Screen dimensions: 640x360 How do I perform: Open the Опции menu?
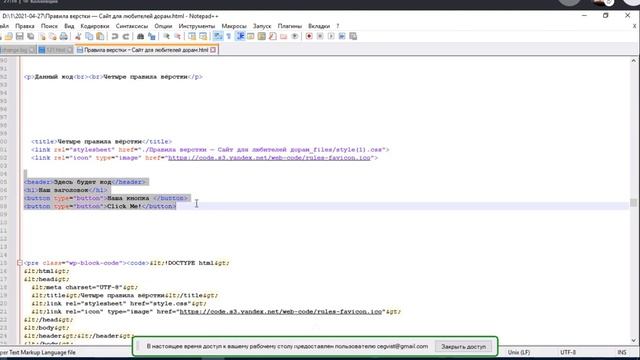(163, 26)
